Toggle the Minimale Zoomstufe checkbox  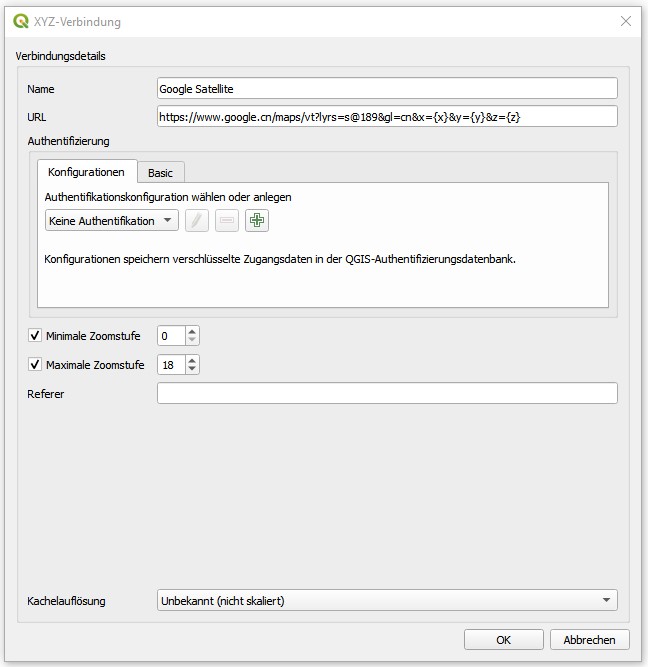pos(35,335)
